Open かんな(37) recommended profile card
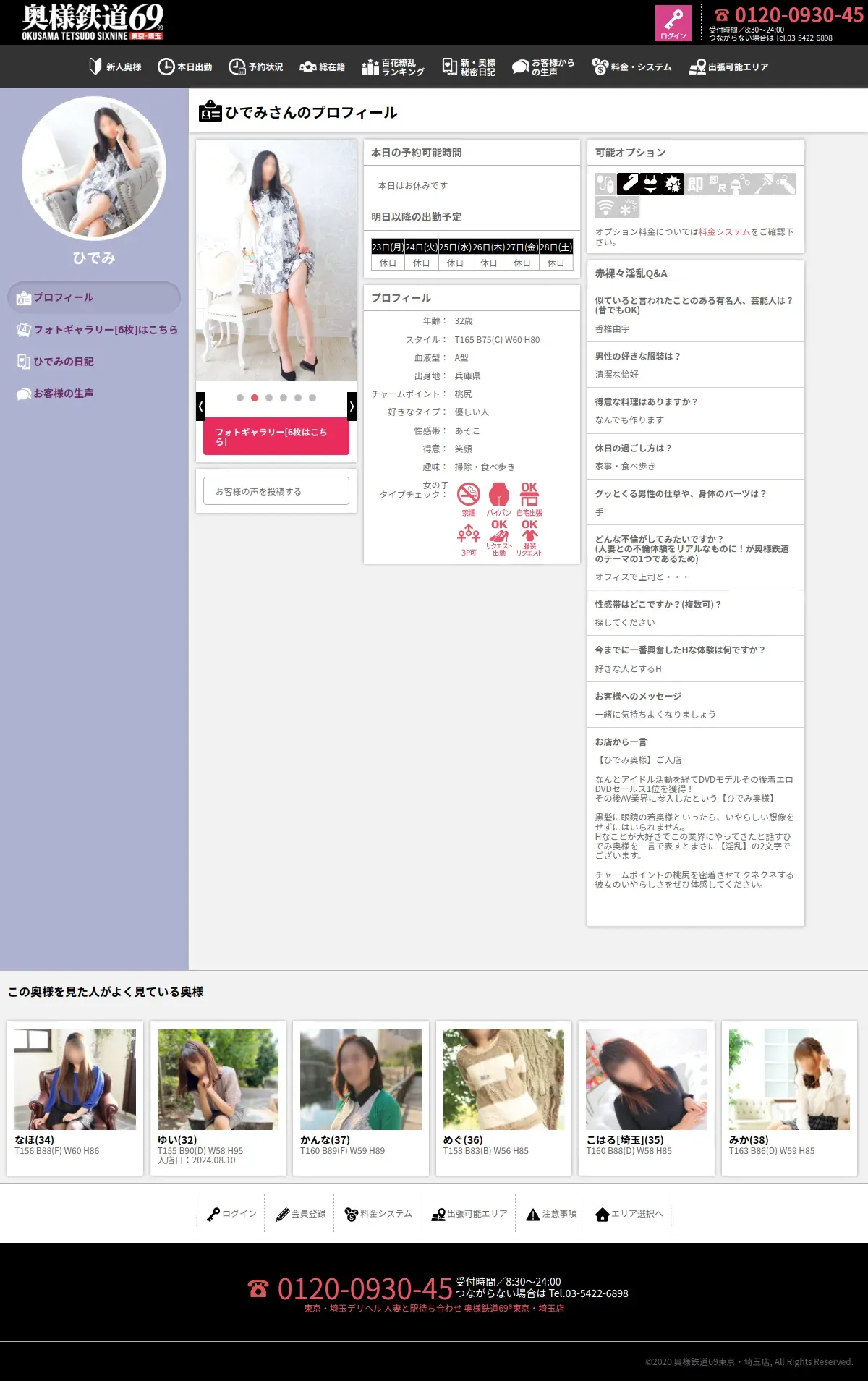Screen dimensions: 868x1381 361,1097
